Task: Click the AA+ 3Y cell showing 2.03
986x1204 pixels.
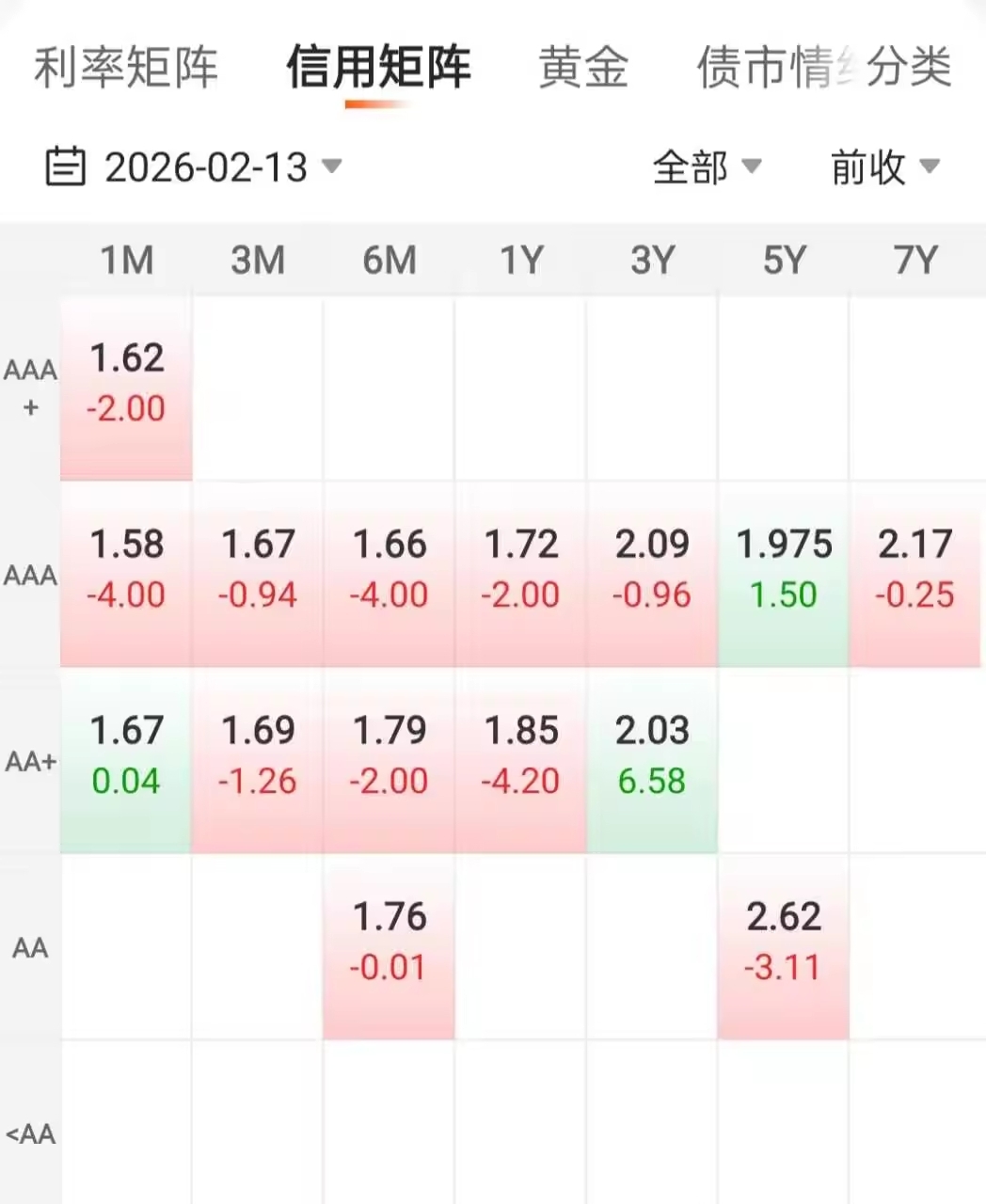Action: tap(652, 756)
